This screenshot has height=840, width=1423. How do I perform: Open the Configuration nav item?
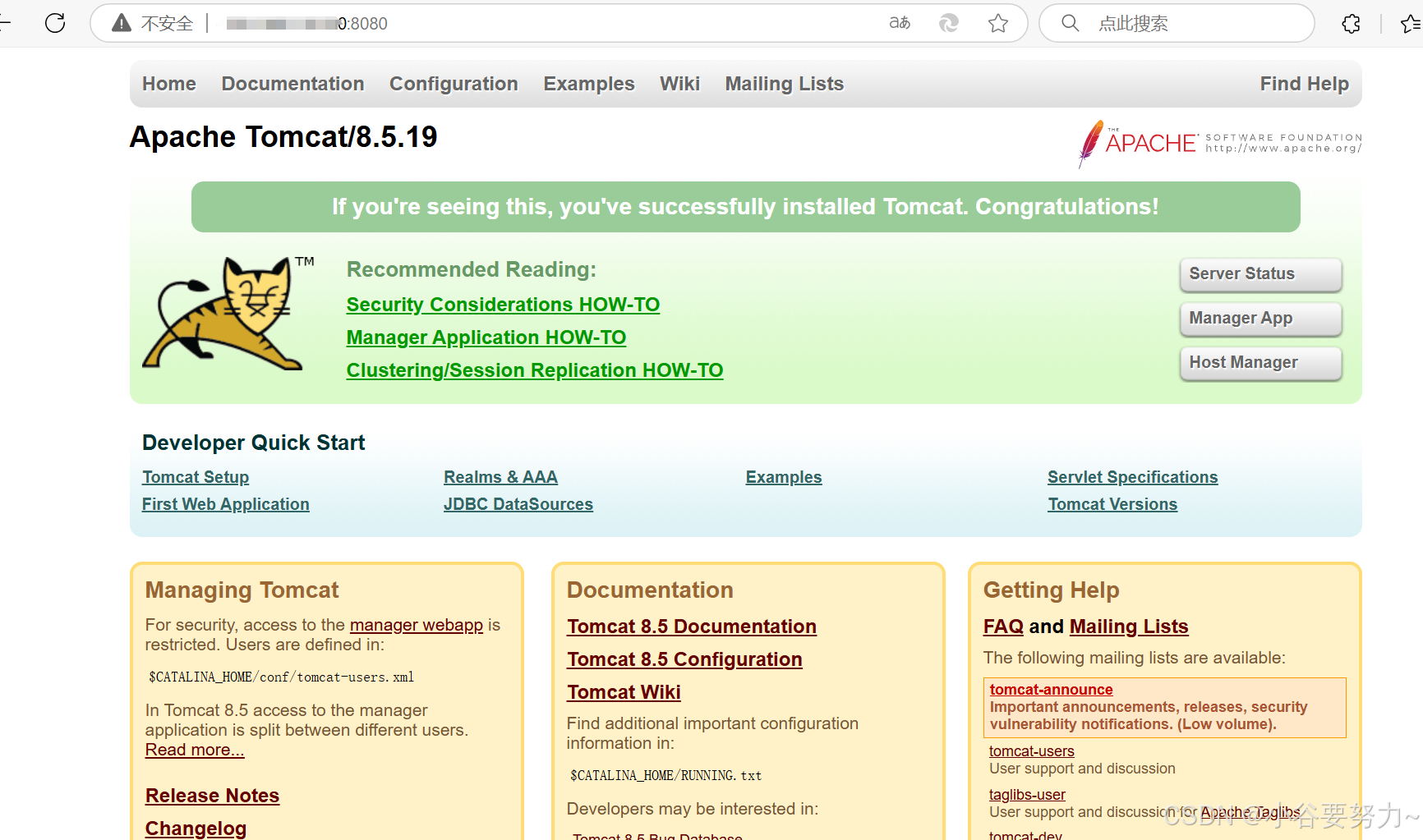454,84
